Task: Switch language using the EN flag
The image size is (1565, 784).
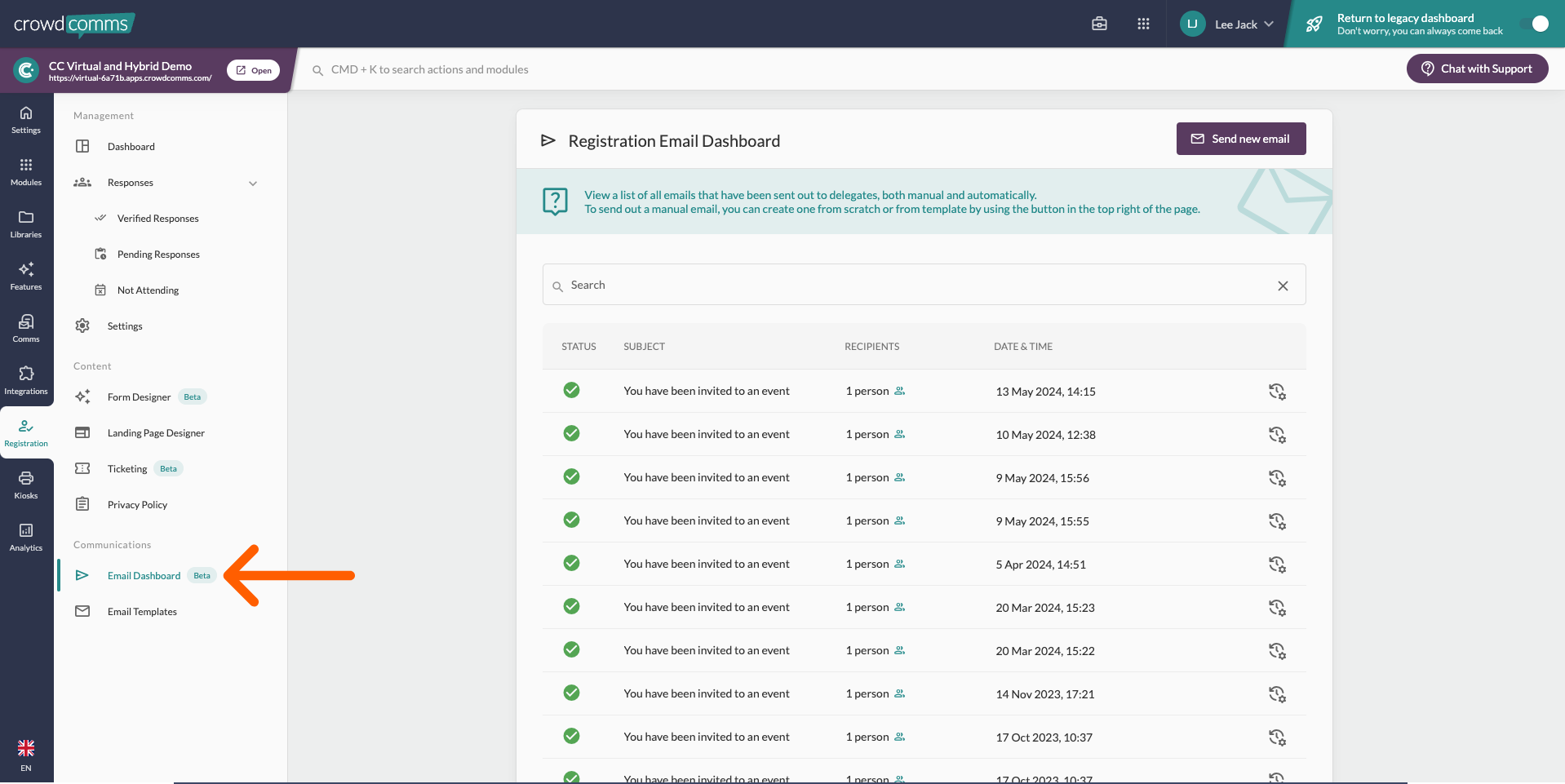Action: [x=26, y=754]
